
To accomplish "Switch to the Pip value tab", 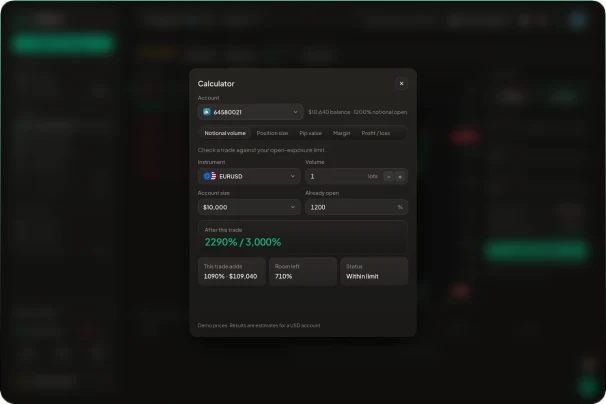I will (x=310, y=133).
